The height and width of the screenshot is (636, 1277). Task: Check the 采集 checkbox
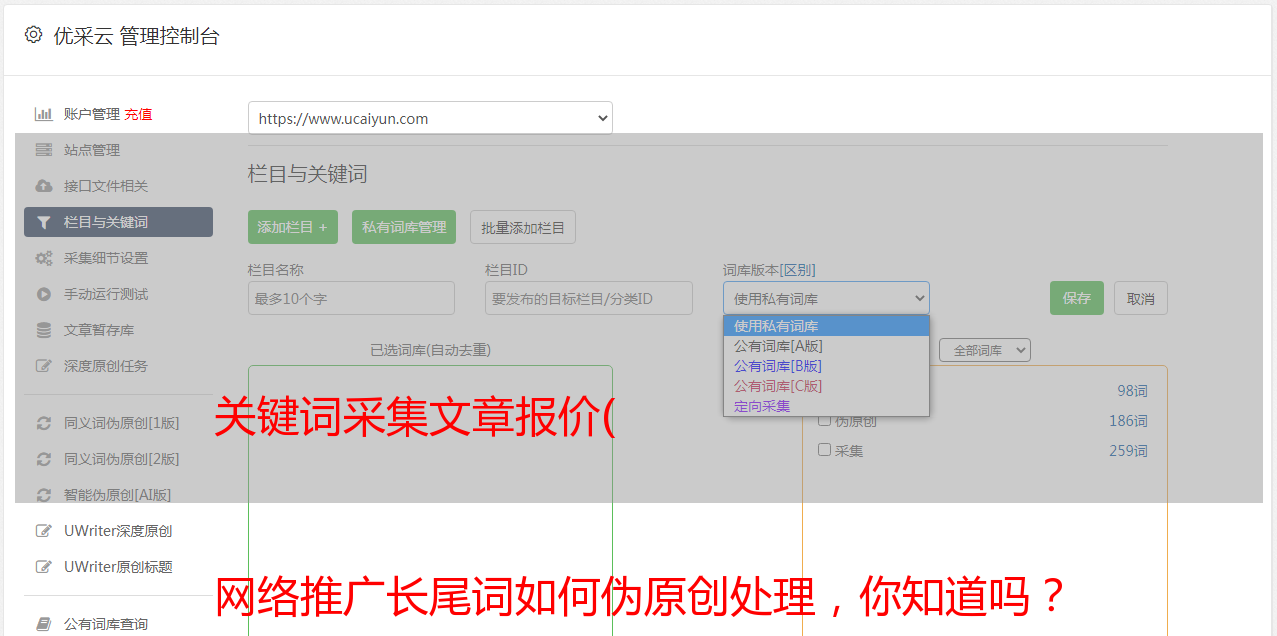click(x=824, y=450)
